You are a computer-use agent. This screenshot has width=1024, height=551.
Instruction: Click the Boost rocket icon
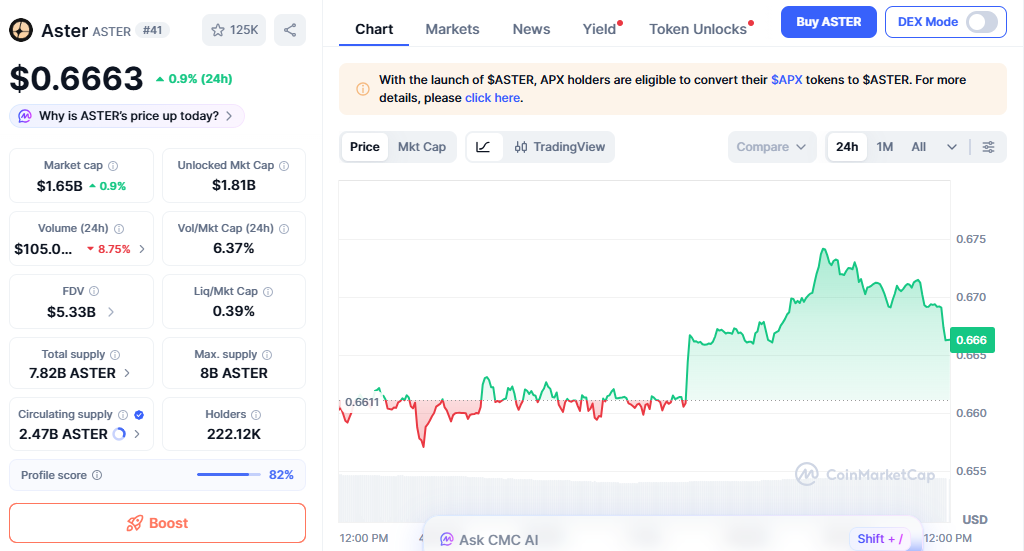pos(135,523)
